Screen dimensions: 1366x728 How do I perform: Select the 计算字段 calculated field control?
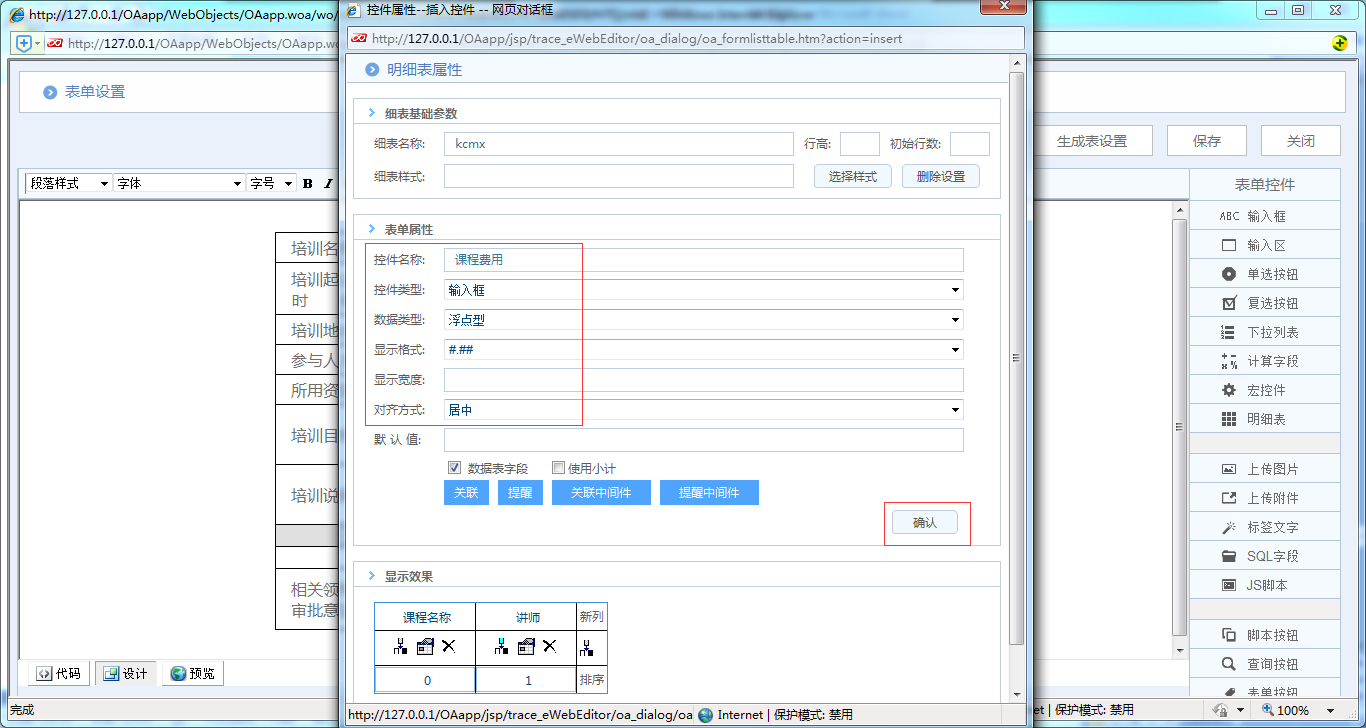coord(1265,360)
